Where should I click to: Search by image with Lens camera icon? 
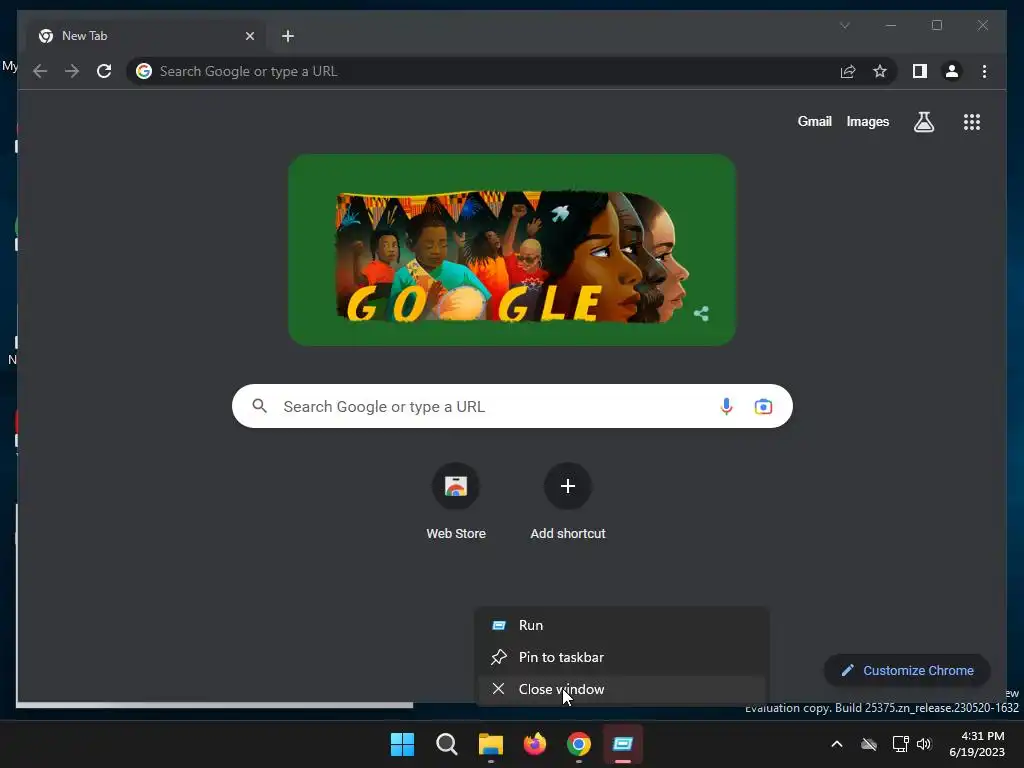click(763, 407)
